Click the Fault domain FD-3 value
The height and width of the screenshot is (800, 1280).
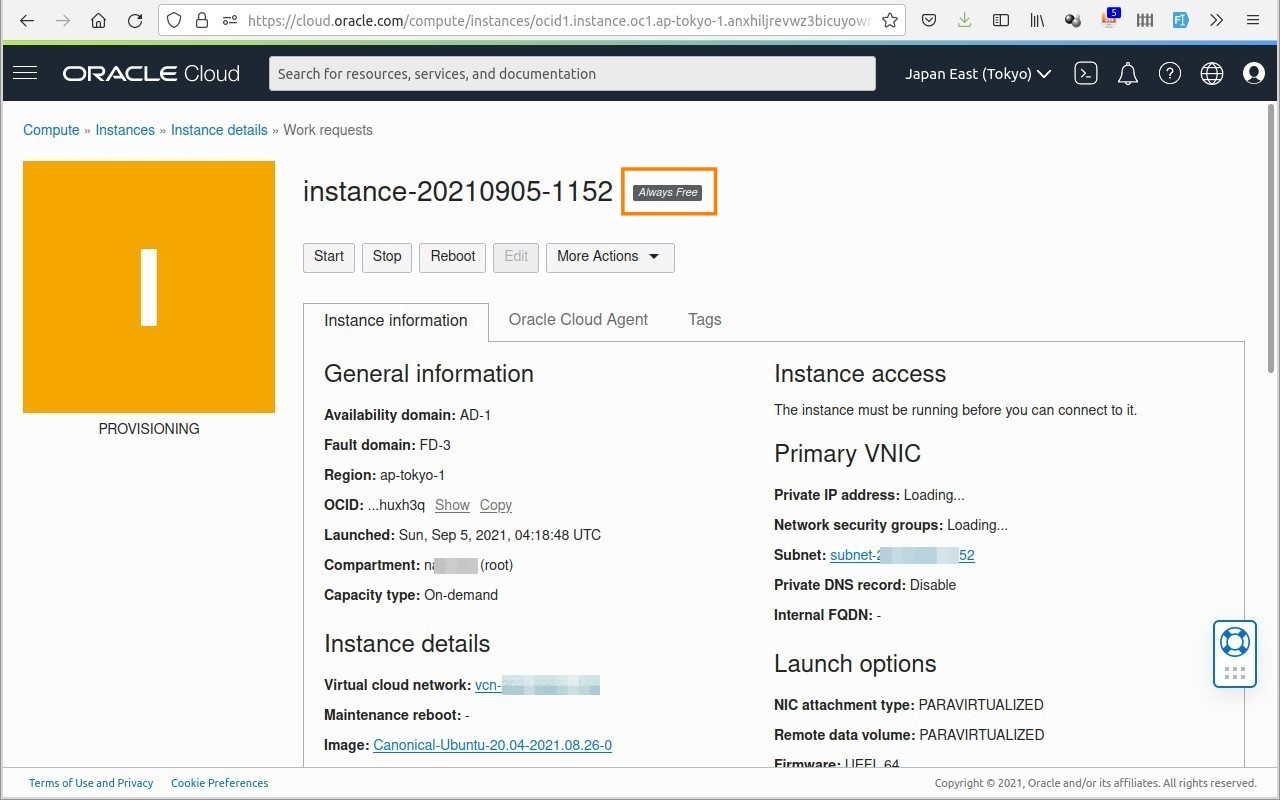coord(435,445)
